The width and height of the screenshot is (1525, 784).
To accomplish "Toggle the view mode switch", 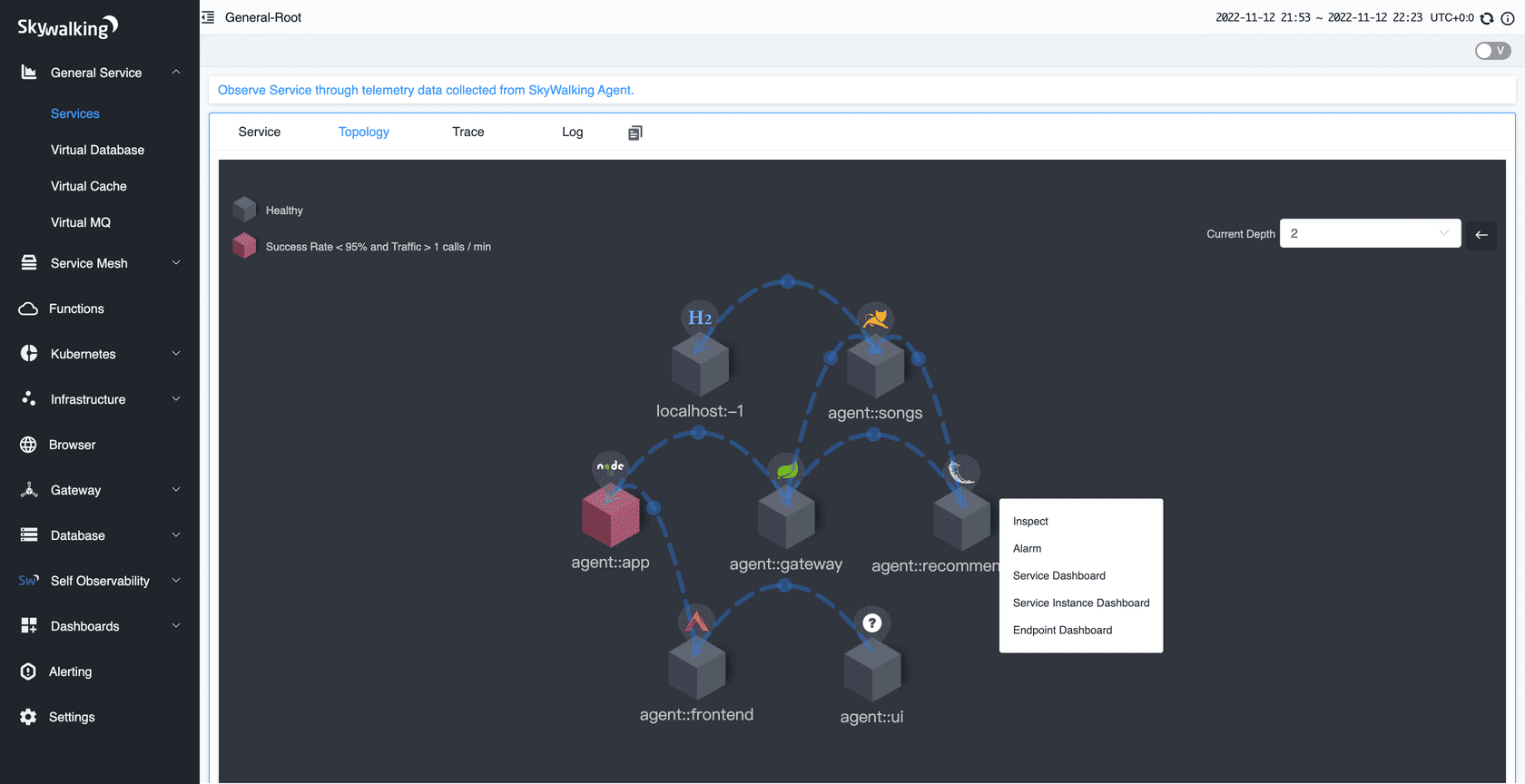I will [x=1491, y=51].
